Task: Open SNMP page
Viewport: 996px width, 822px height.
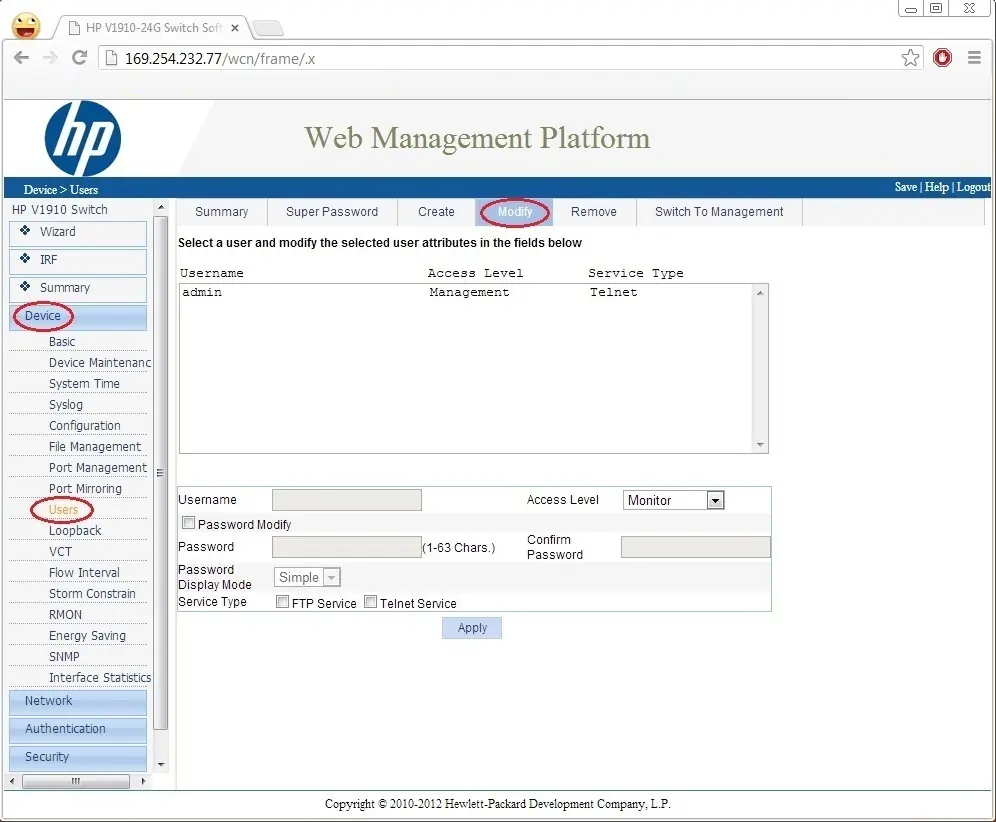Action: click(64, 656)
